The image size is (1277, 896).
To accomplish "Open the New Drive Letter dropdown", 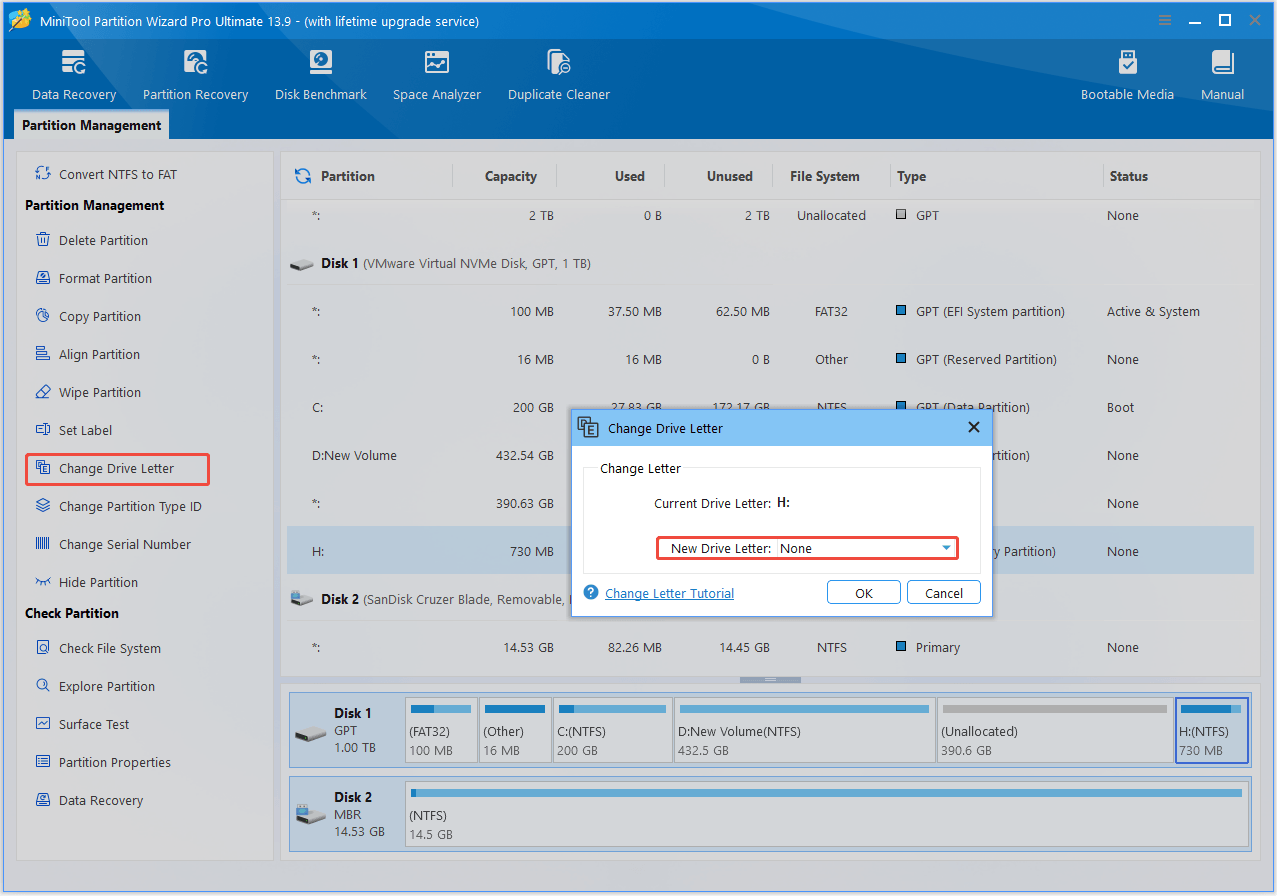I will point(866,548).
